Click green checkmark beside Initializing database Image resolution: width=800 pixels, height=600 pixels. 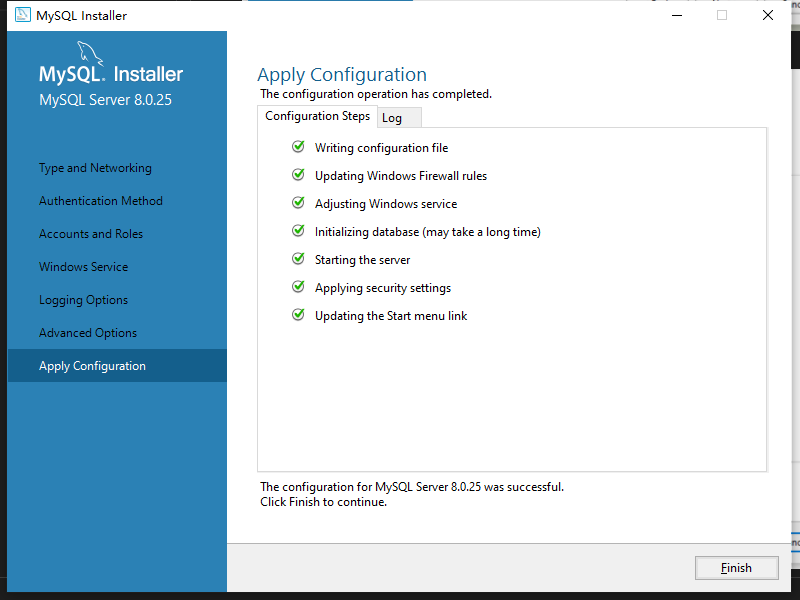click(x=298, y=231)
